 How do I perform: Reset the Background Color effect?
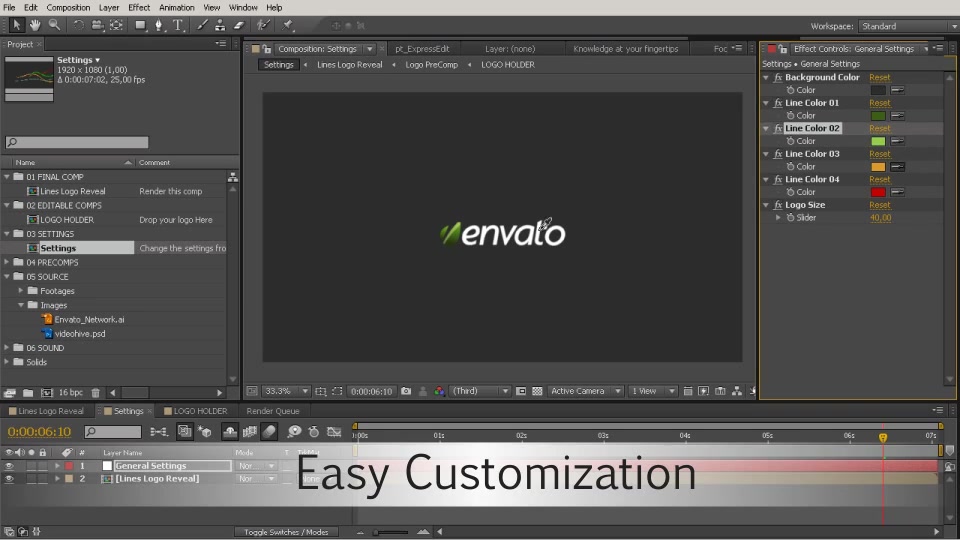click(880, 78)
